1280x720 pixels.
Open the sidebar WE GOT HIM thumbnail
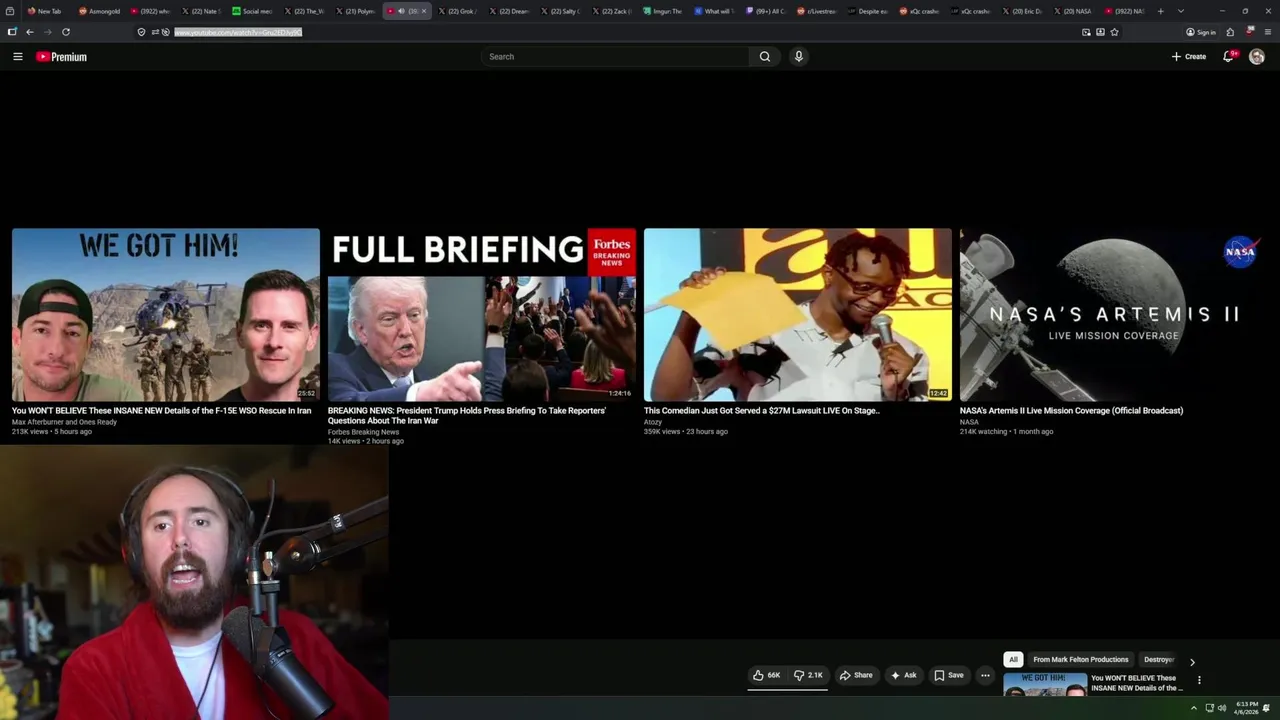pyautogui.click(x=1045, y=685)
